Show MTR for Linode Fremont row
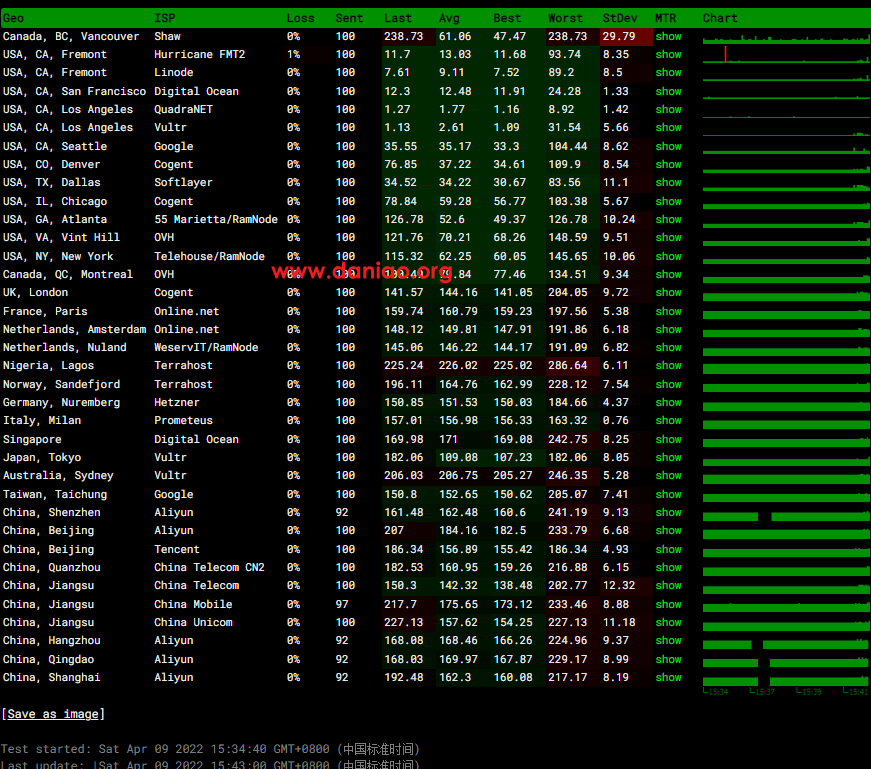The height and width of the screenshot is (769, 871). coord(668,73)
